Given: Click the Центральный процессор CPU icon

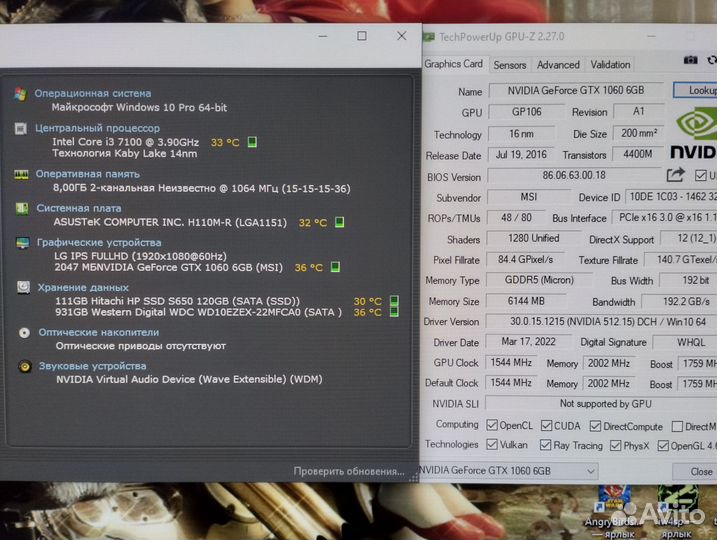Looking at the screenshot, I should [x=21, y=129].
